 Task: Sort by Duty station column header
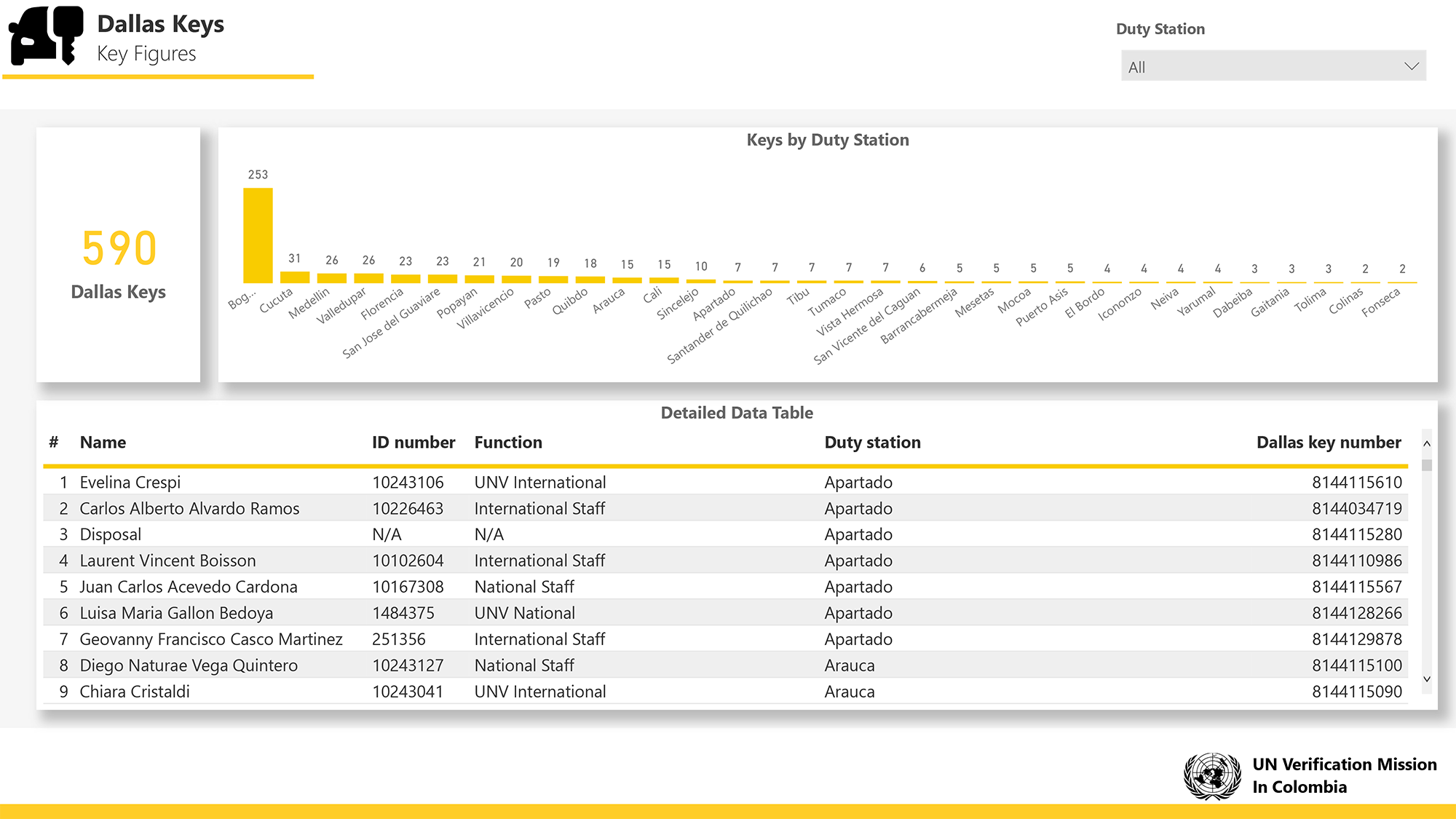click(x=872, y=443)
